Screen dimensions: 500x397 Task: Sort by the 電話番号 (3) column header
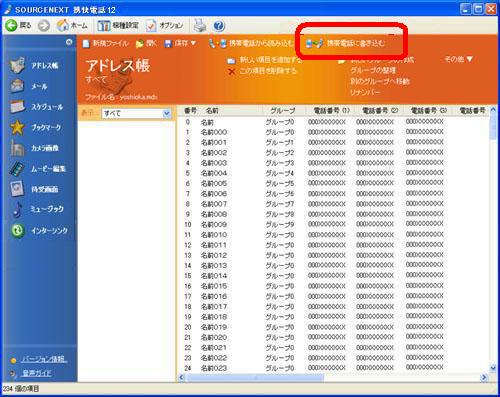tap(429, 111)
